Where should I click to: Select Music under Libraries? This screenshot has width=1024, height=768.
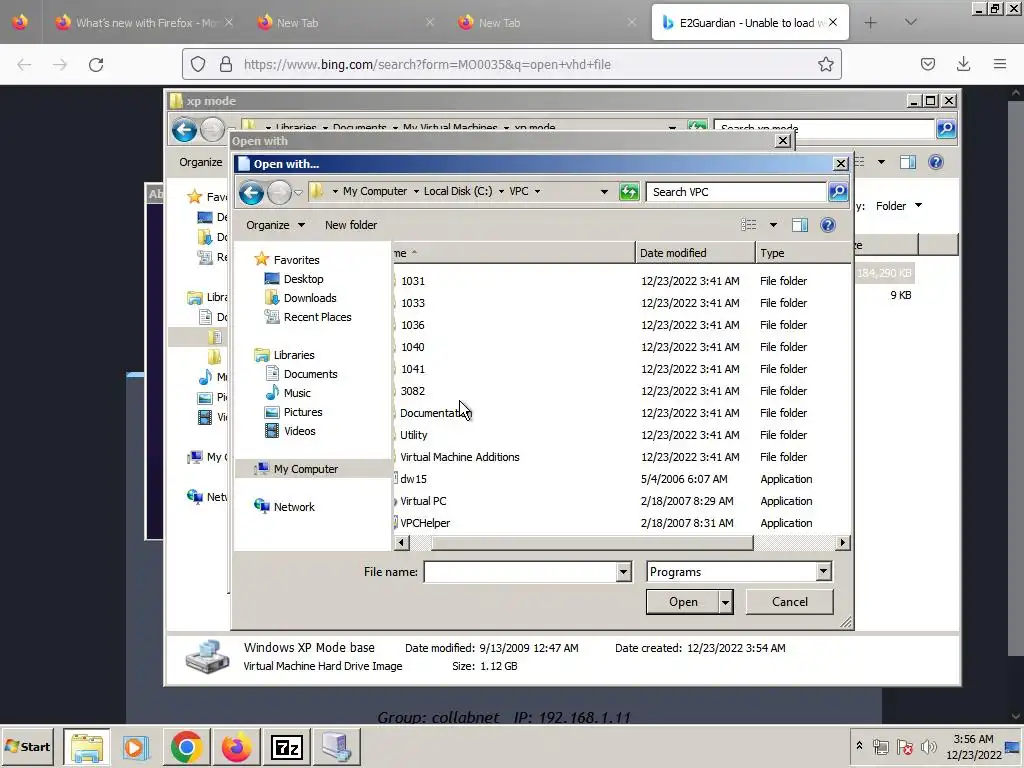click(296, 393)
